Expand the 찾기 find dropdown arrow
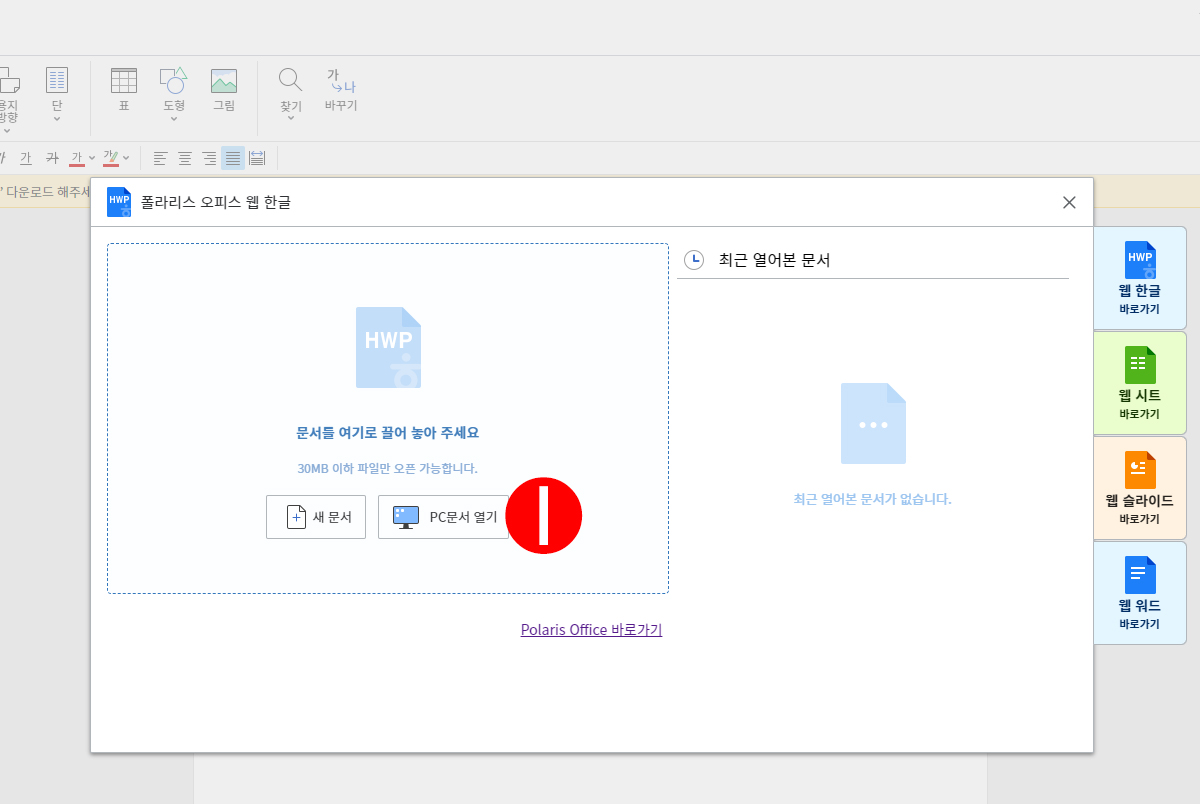This screenshot has height=804, width=1200. point(290,118)
